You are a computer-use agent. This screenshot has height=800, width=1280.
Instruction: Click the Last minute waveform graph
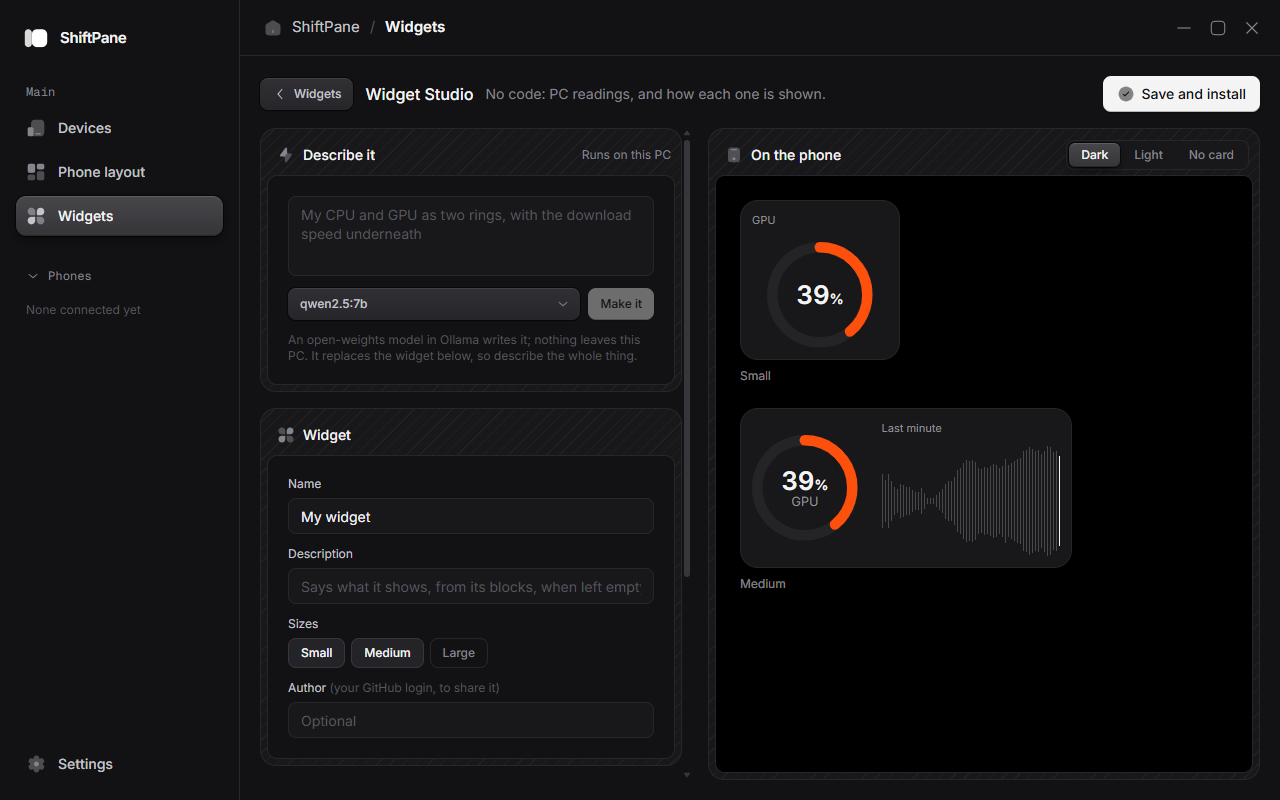tap(971, 500)
